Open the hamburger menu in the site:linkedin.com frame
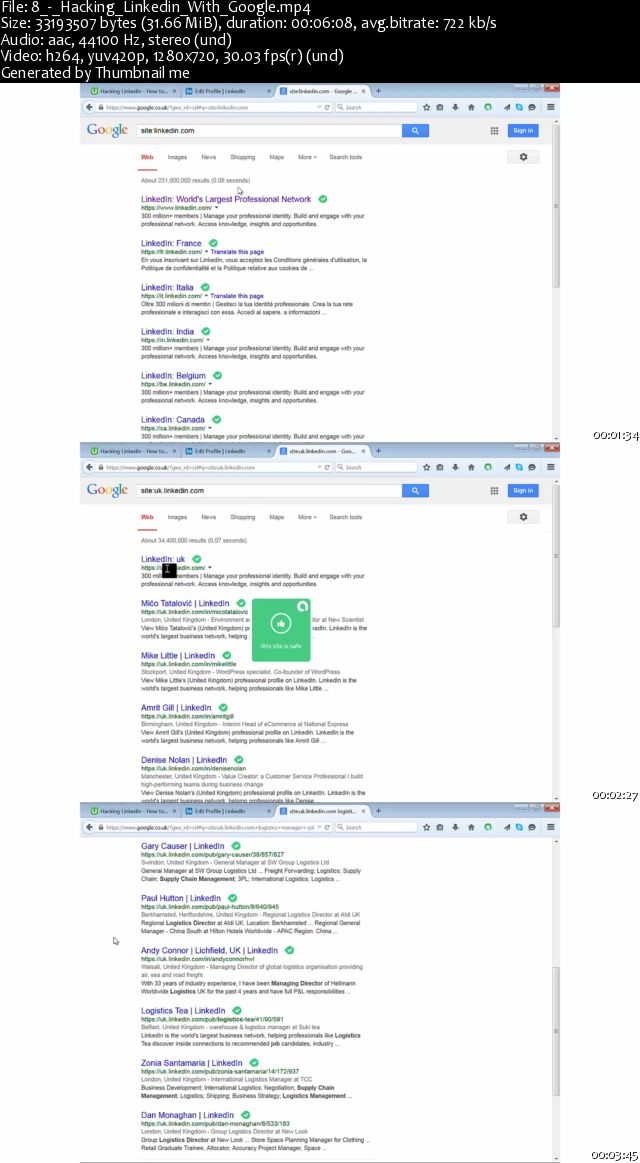This screenshot has width=640, height=1163. [551, 108]
